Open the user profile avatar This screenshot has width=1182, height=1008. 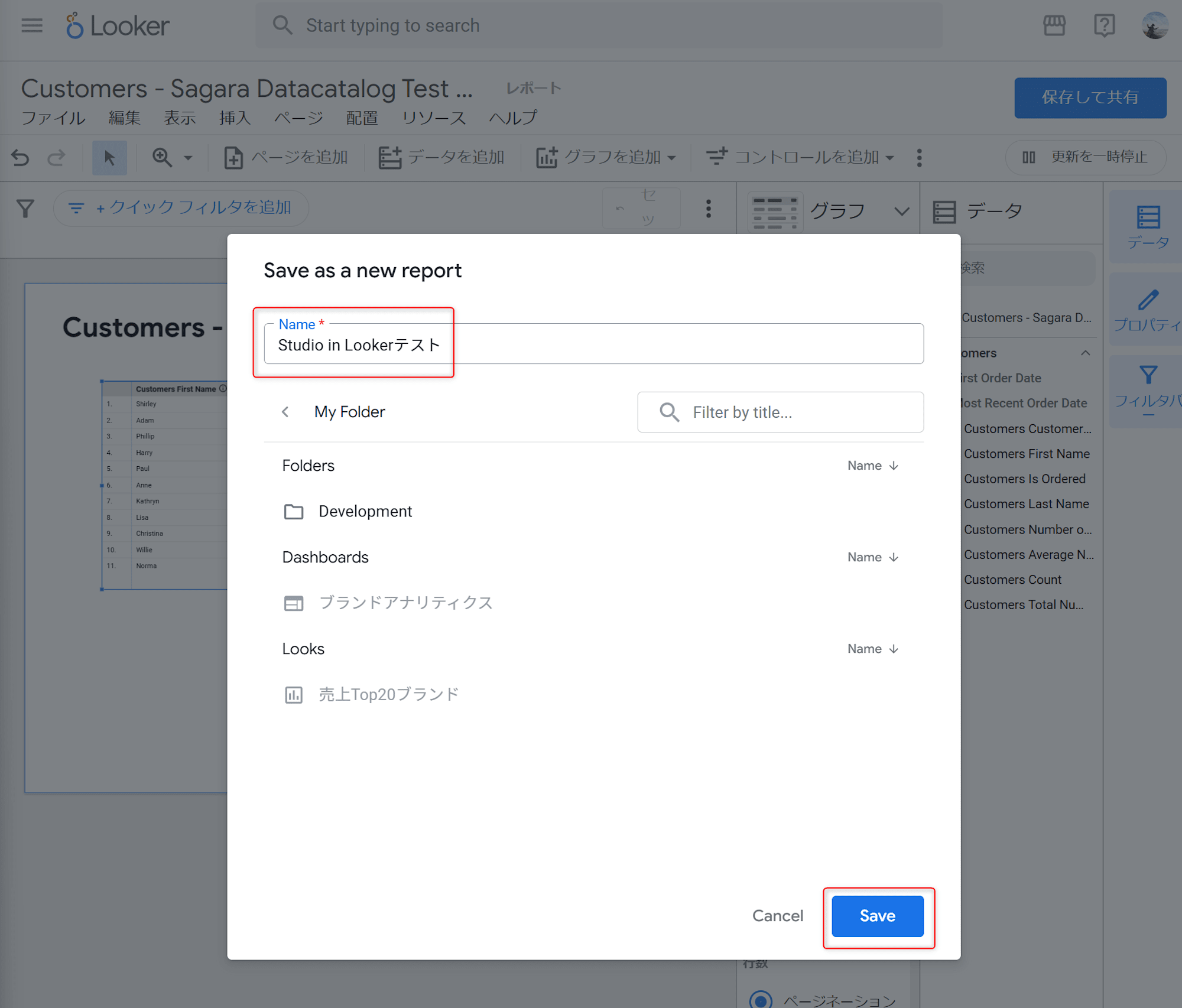(x=1155, y=25)
